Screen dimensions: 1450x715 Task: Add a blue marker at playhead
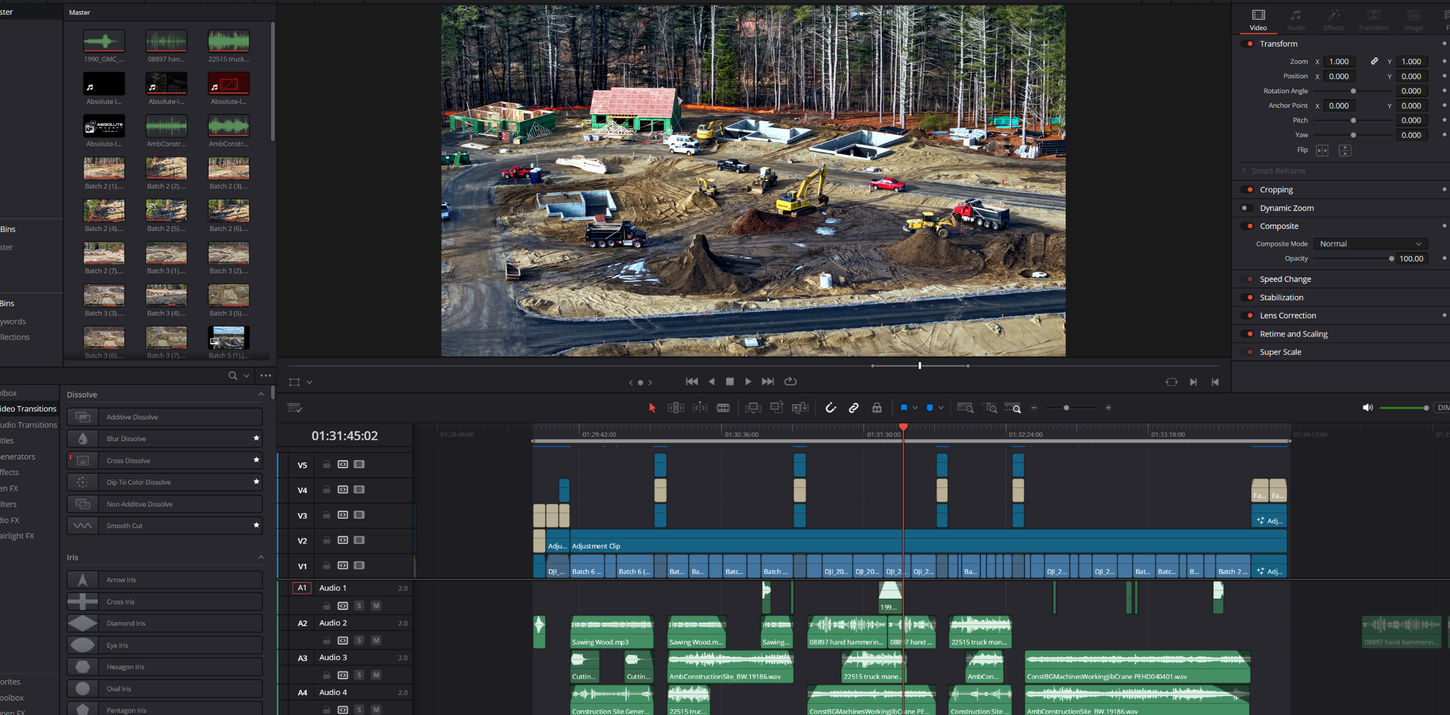click(x=930, y=408)
